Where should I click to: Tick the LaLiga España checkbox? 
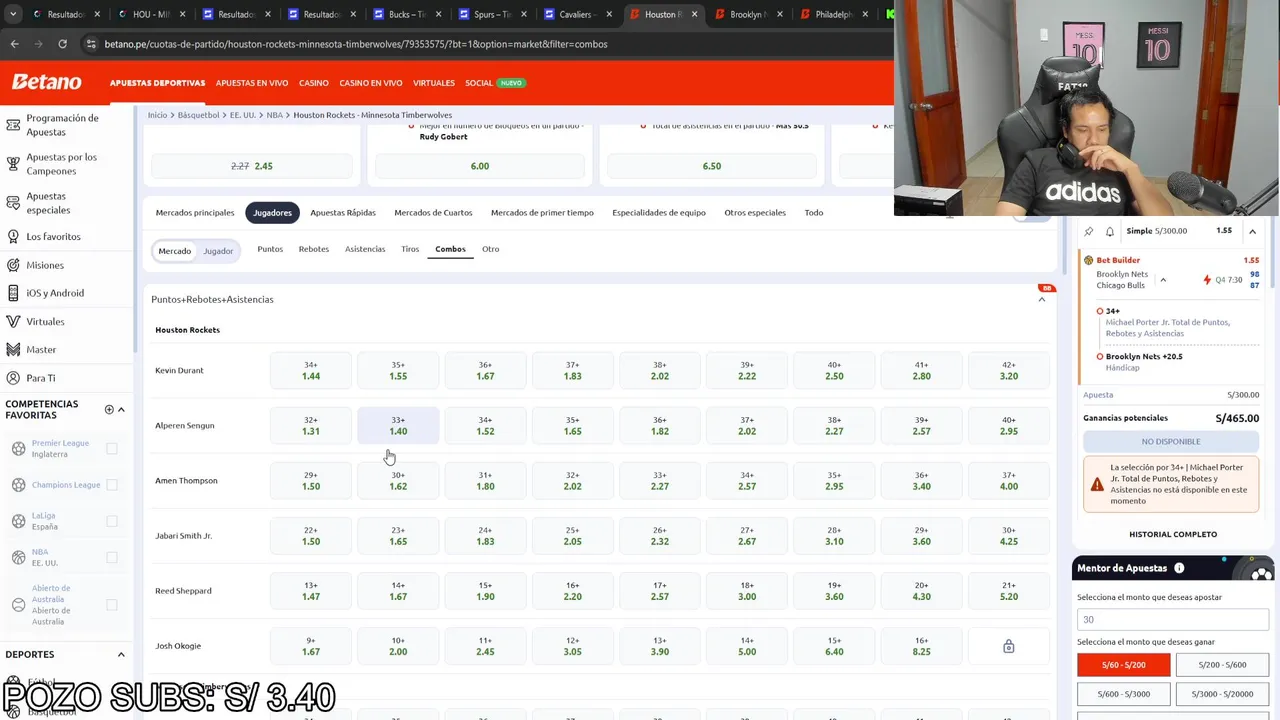[x=112, y=521]
